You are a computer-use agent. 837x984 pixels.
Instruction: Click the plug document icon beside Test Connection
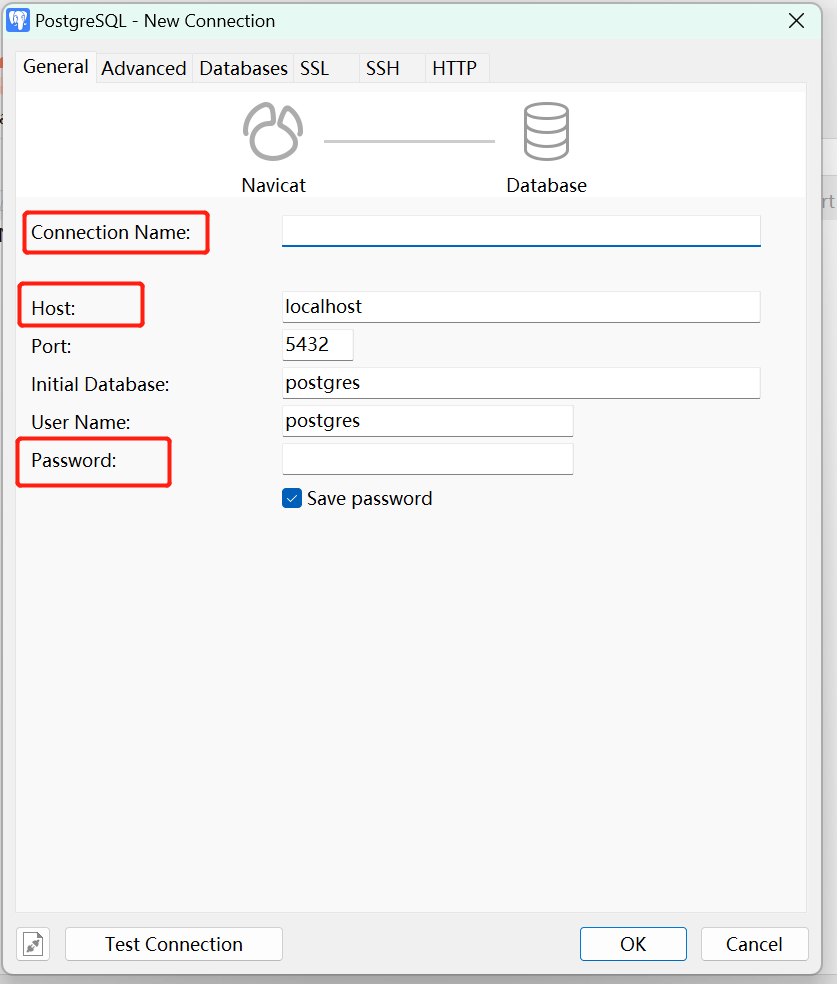point(33,944)
